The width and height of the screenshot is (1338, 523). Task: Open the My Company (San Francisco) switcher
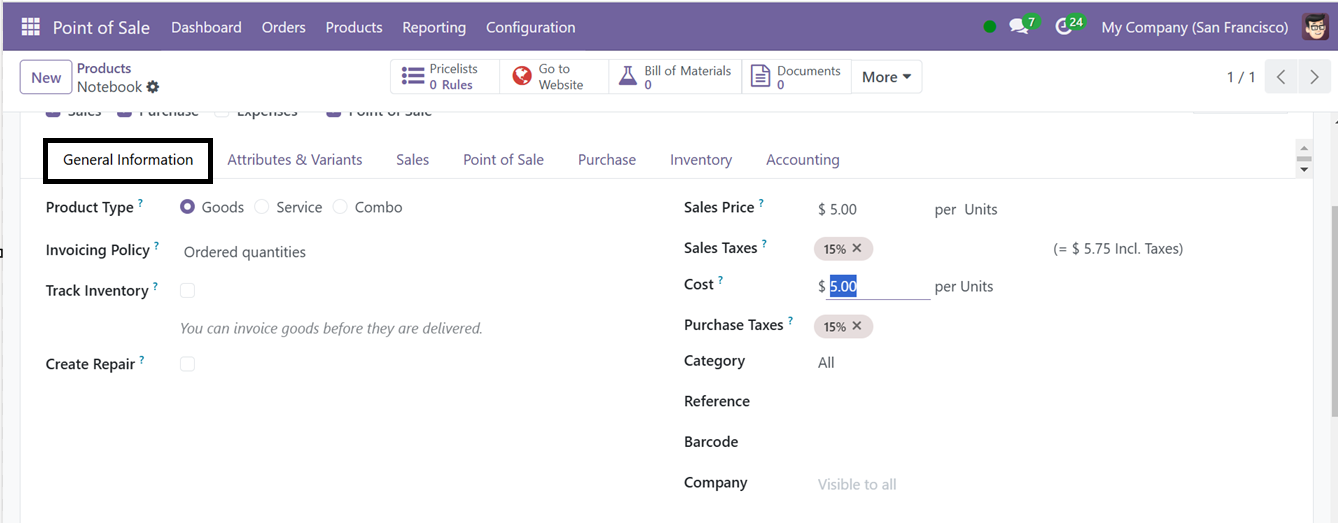pos(1194,27)
